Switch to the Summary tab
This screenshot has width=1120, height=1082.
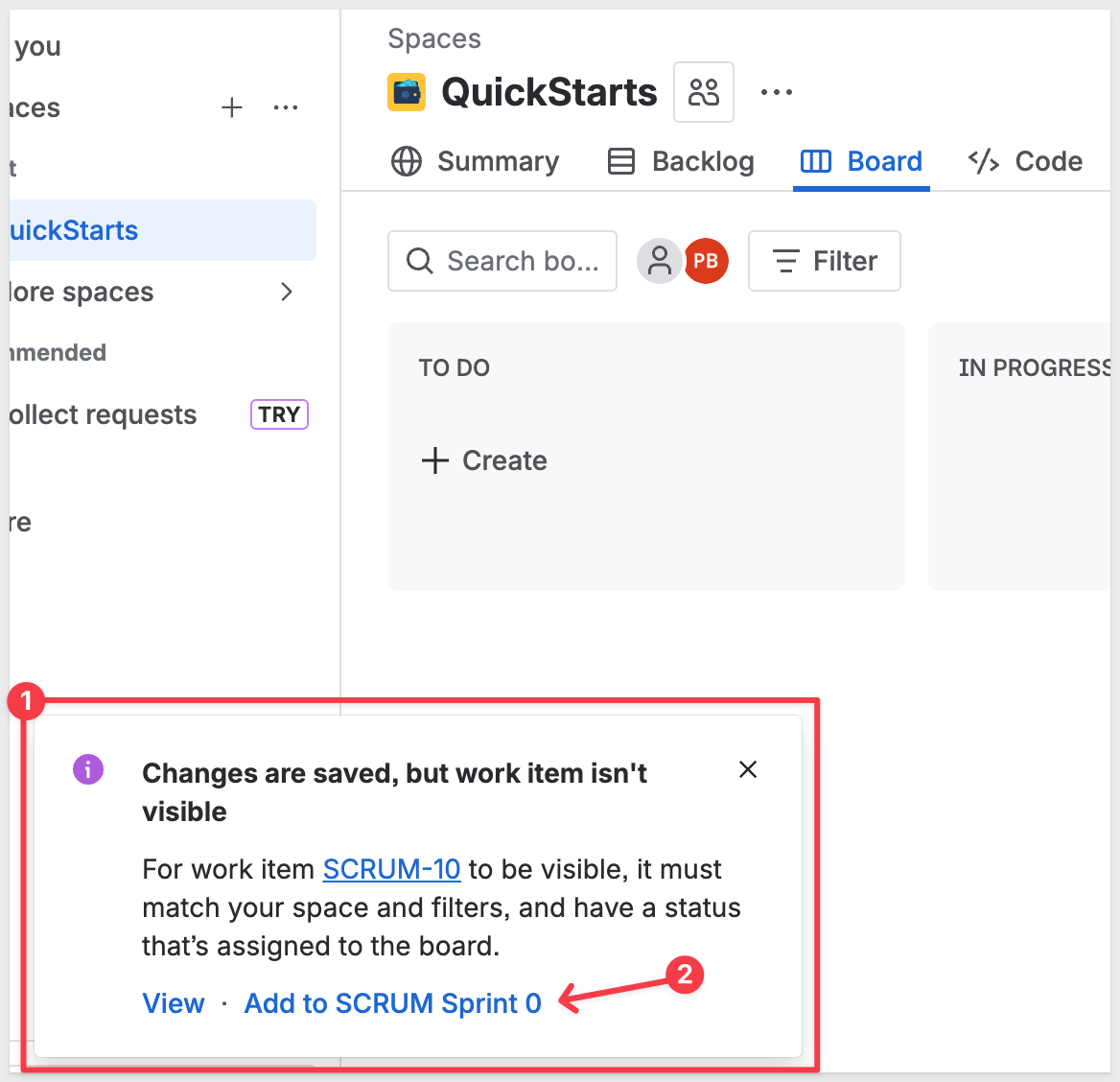coord(476,161)
